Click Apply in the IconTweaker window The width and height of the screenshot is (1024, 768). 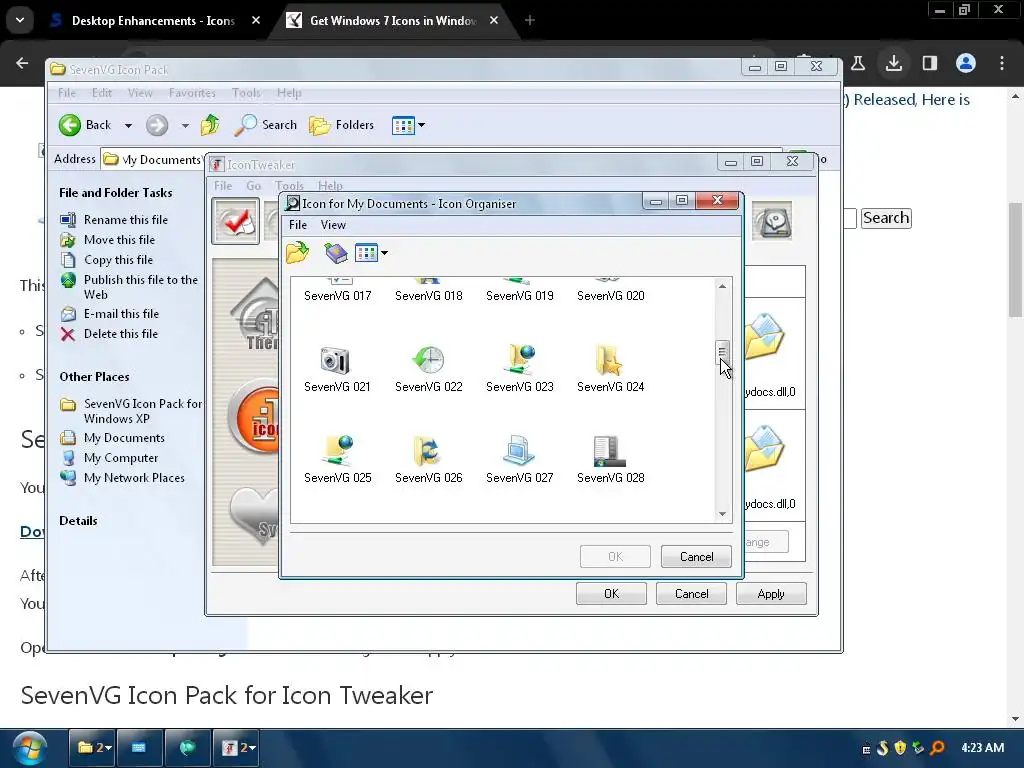click(x=771, y=594)
